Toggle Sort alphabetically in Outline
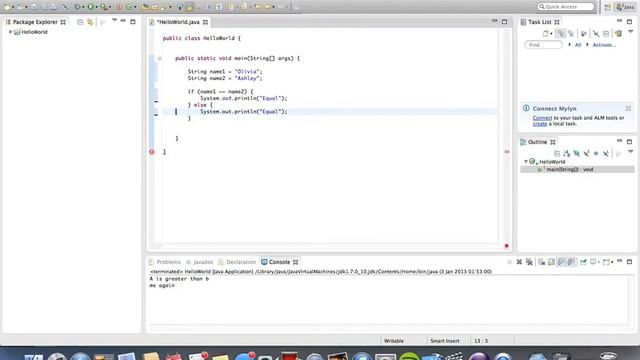Viewport: 640px width, 360px height. click(x=567, y=153)
